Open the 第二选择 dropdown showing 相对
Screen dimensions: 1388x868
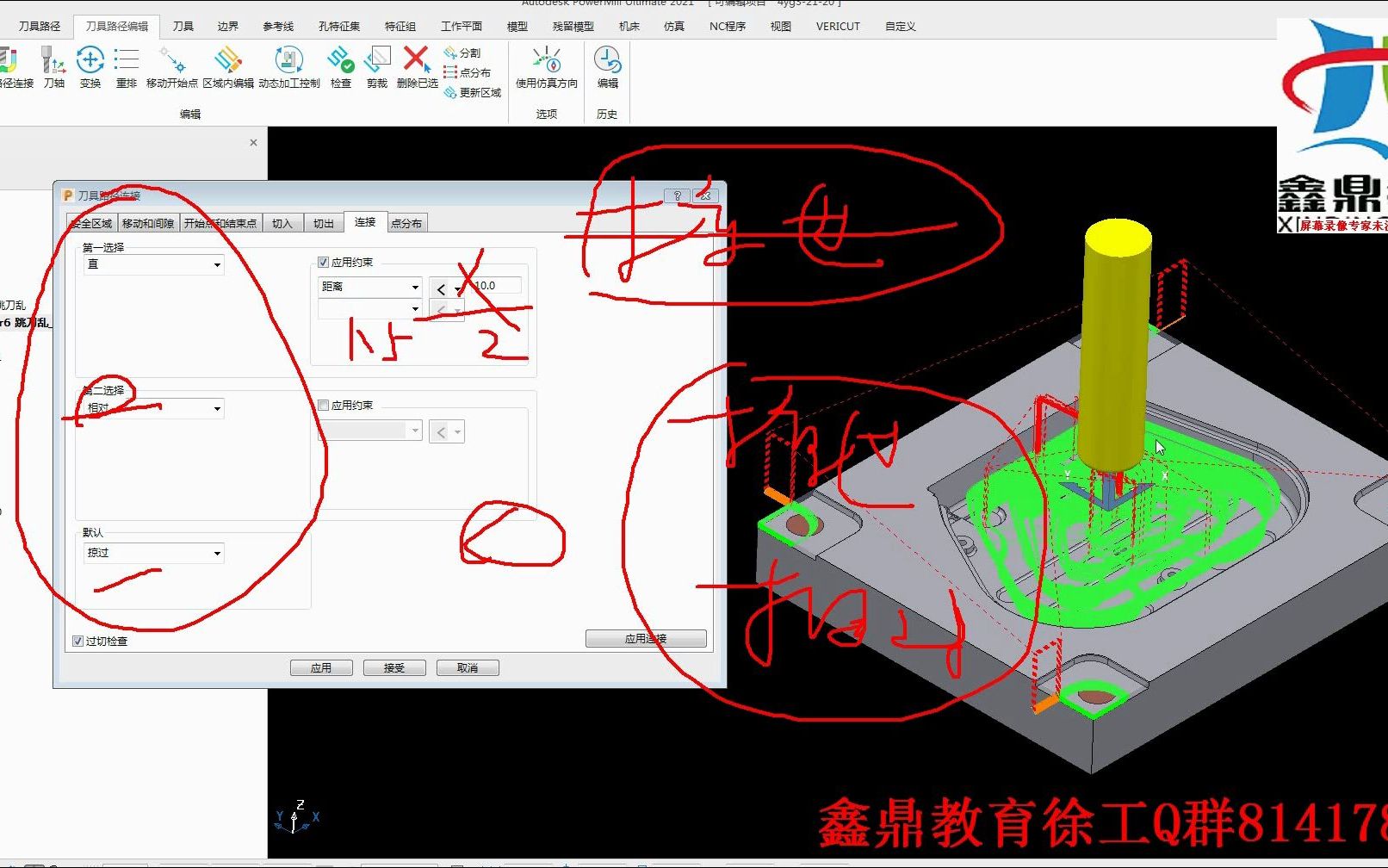[153, 408]
